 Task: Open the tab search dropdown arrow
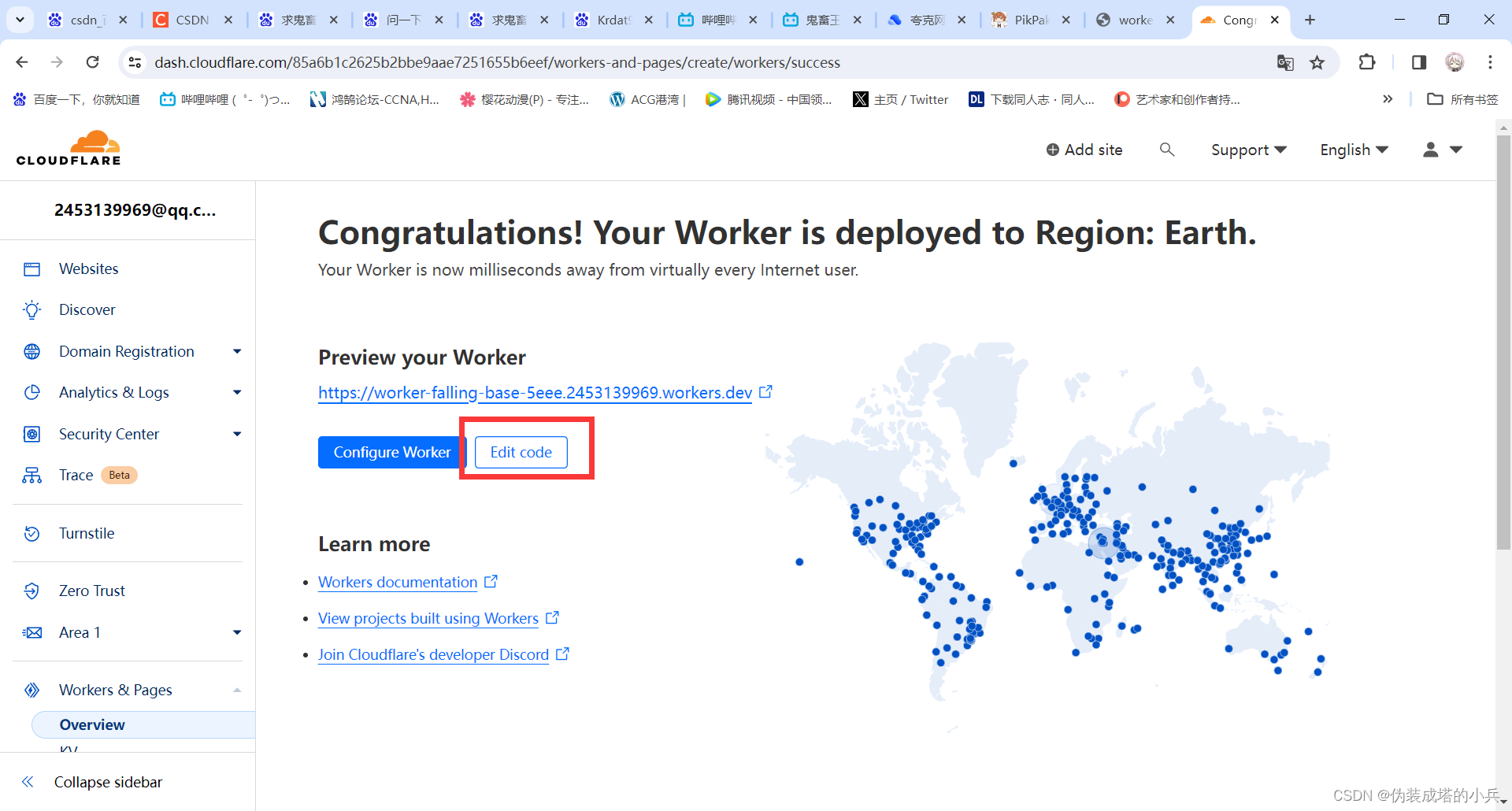pos(20,20)
